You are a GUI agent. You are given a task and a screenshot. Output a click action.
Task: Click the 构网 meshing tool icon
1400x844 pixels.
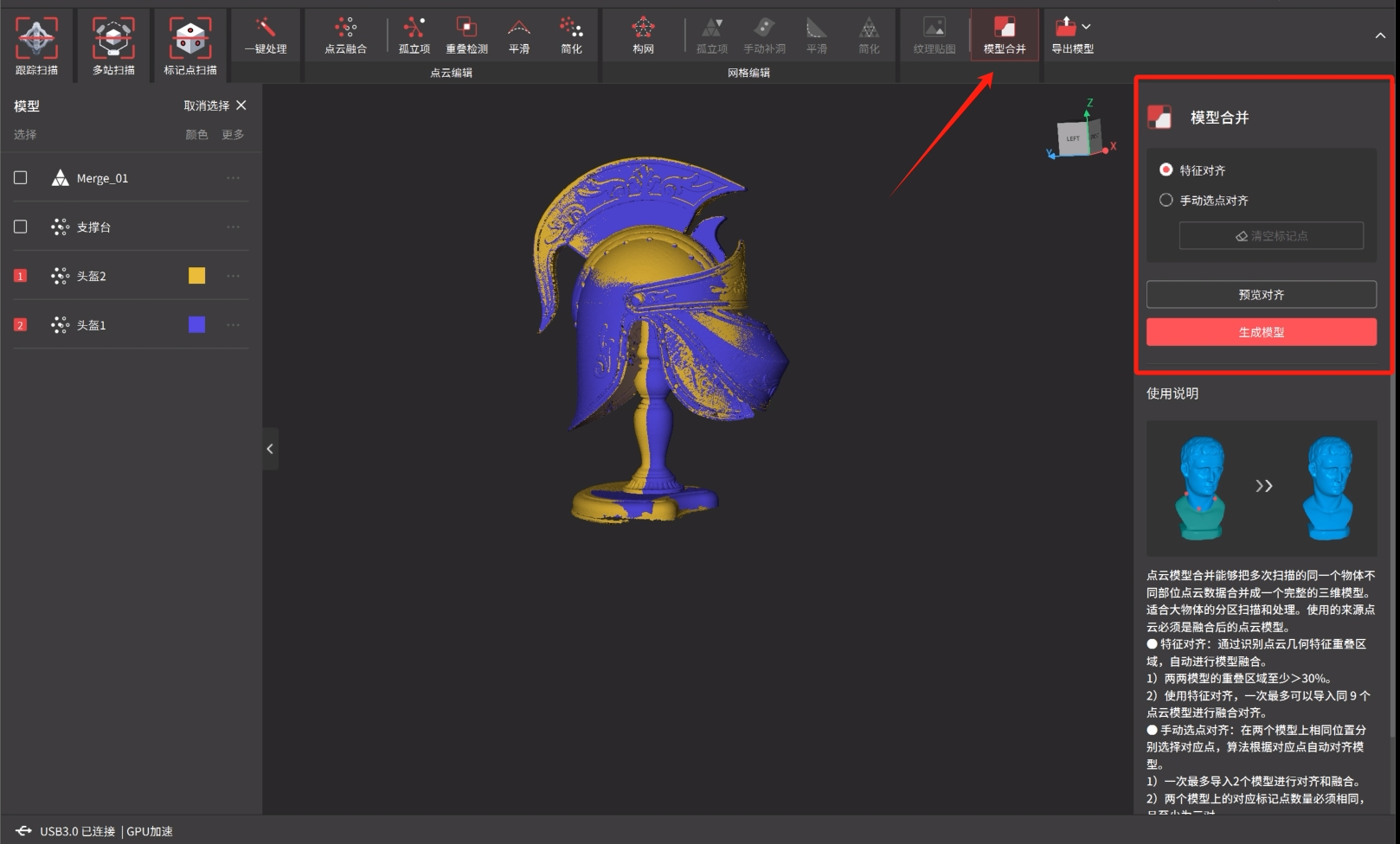[643, 35]
